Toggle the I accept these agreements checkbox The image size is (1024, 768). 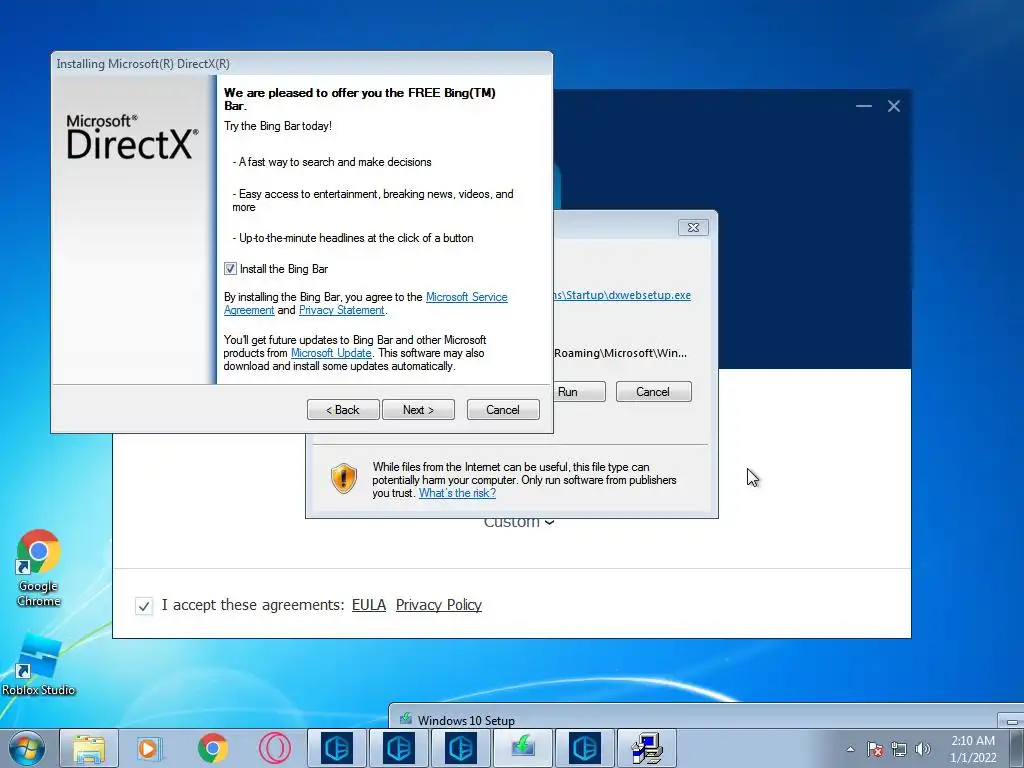(x=144, y=605)
